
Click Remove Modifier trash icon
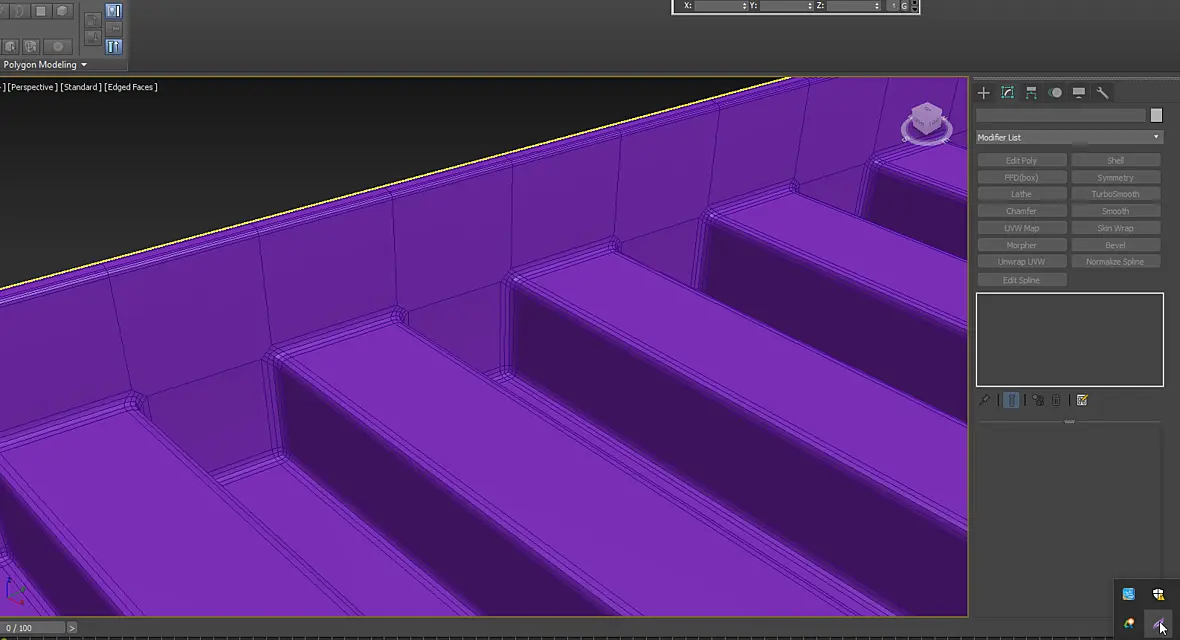1056,400
